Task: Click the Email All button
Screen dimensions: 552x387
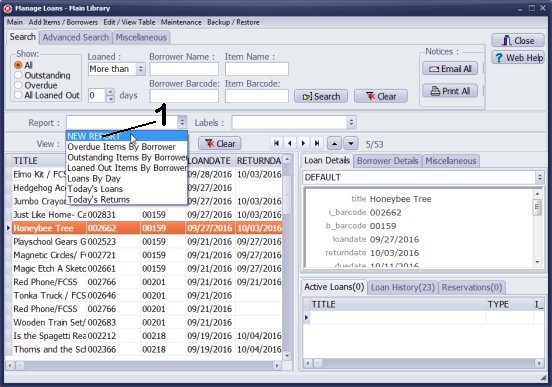Action: (450, 69)
